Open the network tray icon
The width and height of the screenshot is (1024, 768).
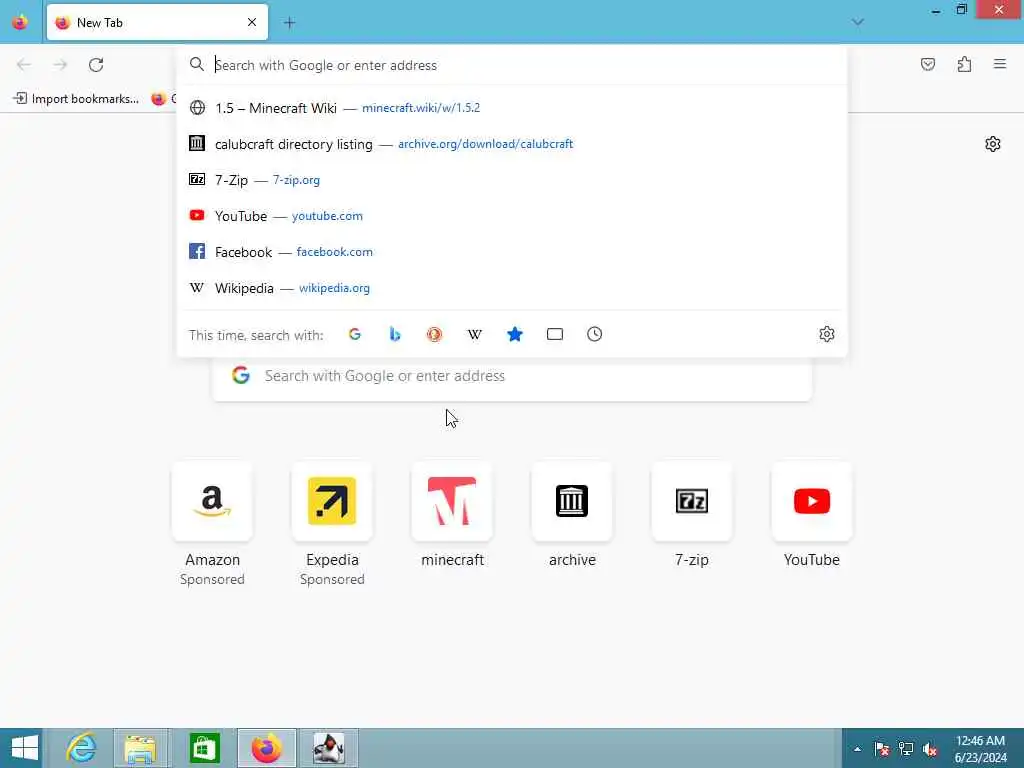(906, 749)
